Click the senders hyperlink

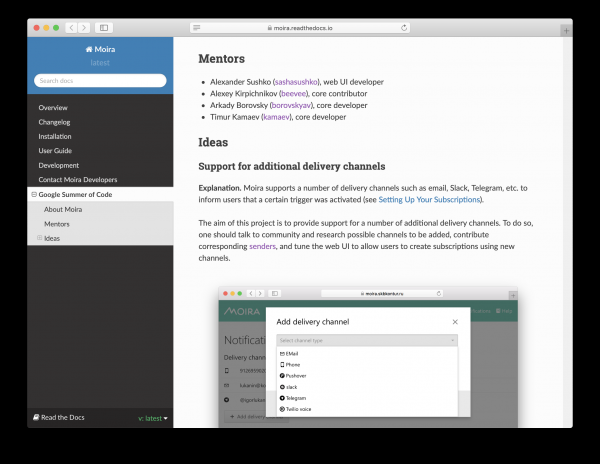click(263, 246)
